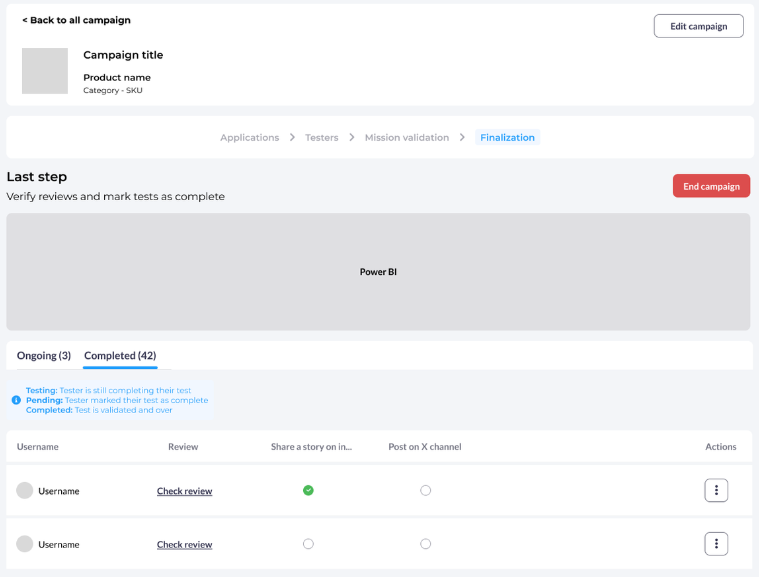The height and width of the screenshot is (577, 759).
Task: Switch to the Ongoing (3) tab
Action: pyautogui.click(x=44, y=356)
